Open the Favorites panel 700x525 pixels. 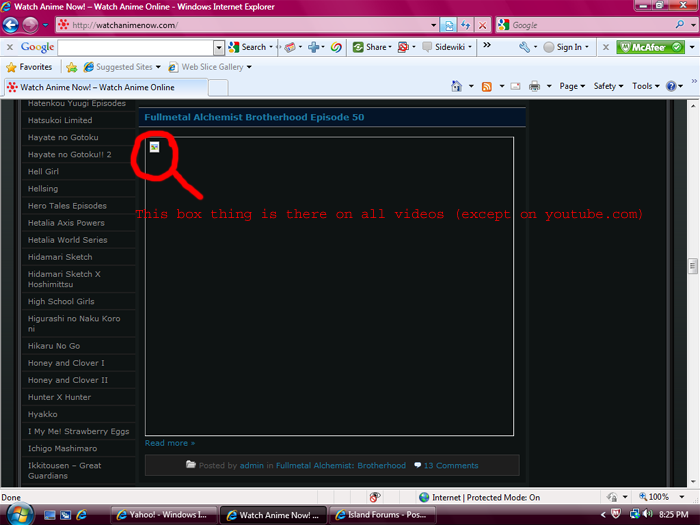pos(29,67)
